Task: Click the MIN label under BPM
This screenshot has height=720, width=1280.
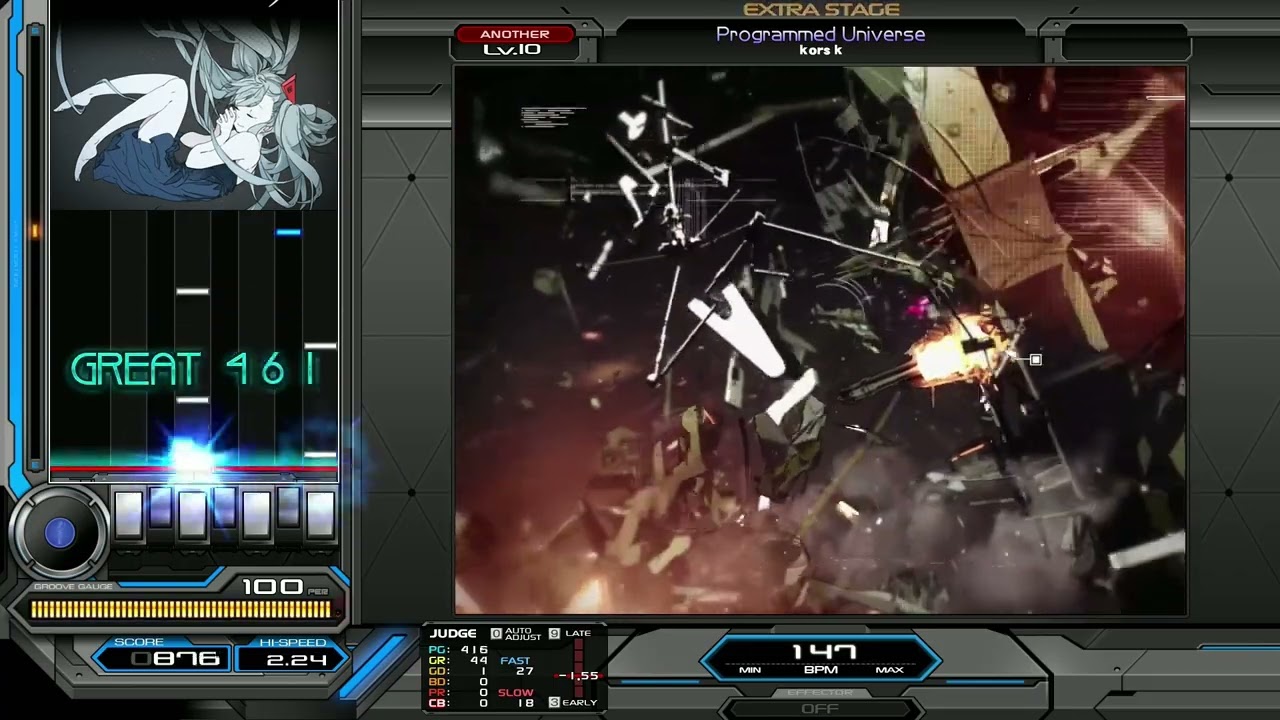Action: click(750, 670)
